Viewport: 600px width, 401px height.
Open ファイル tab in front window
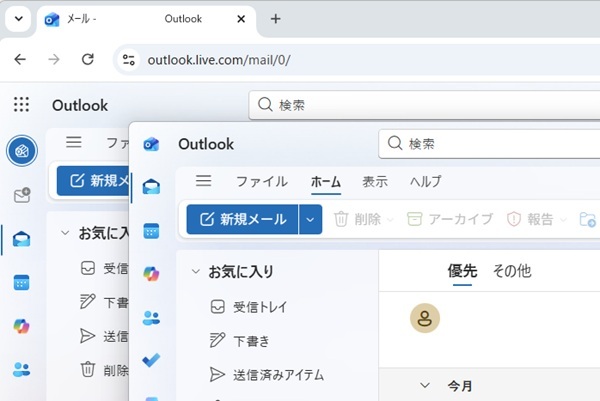click(x=262, y=181)
